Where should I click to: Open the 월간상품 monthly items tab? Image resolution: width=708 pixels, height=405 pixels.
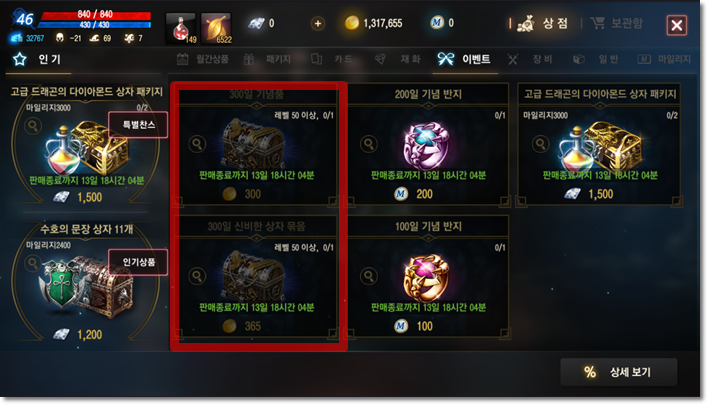[202, 59]
